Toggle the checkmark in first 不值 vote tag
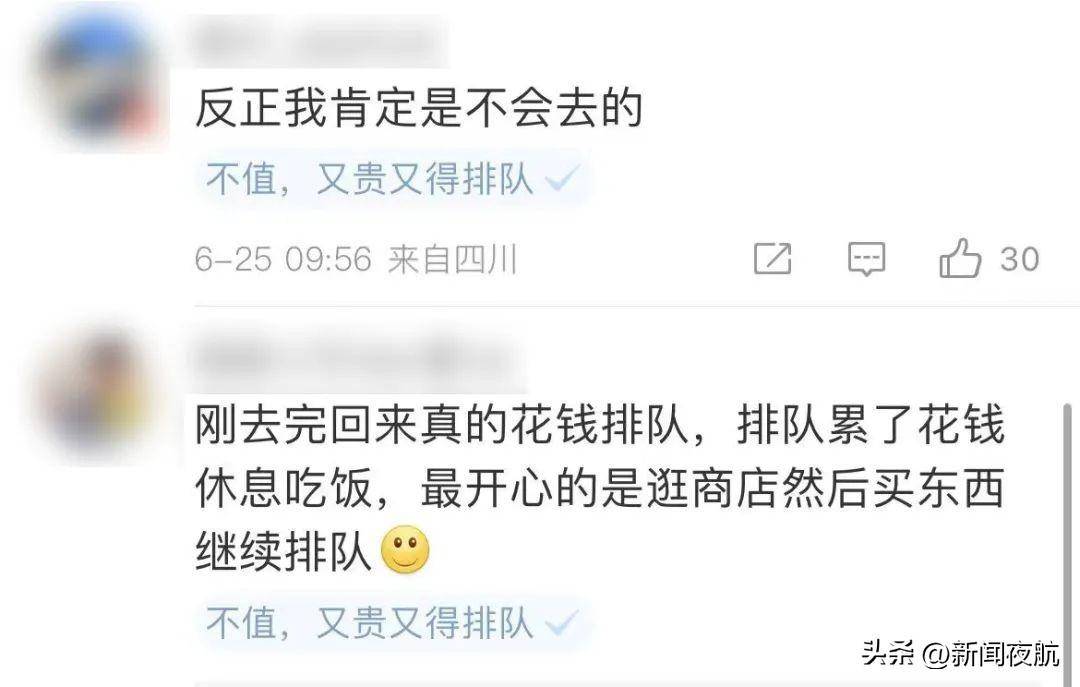The width and height of the screenshot is (1080, 687). point(561,178)
